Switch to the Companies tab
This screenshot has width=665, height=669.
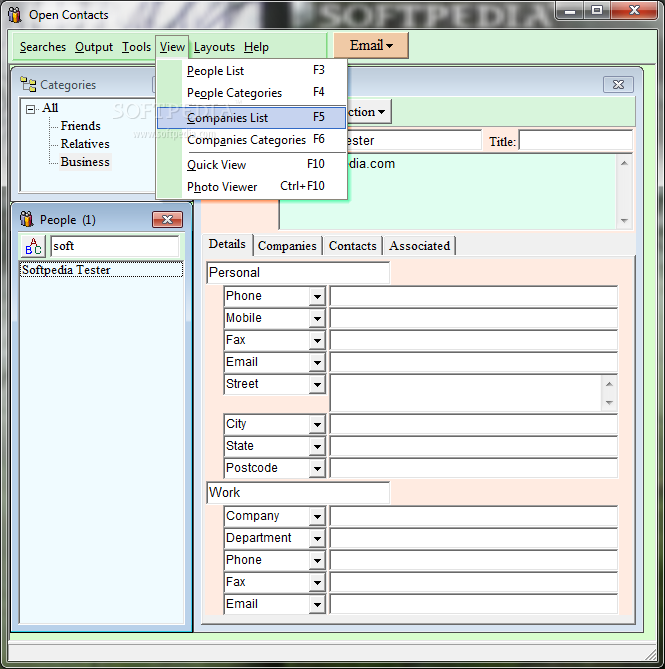coord(287,246)
